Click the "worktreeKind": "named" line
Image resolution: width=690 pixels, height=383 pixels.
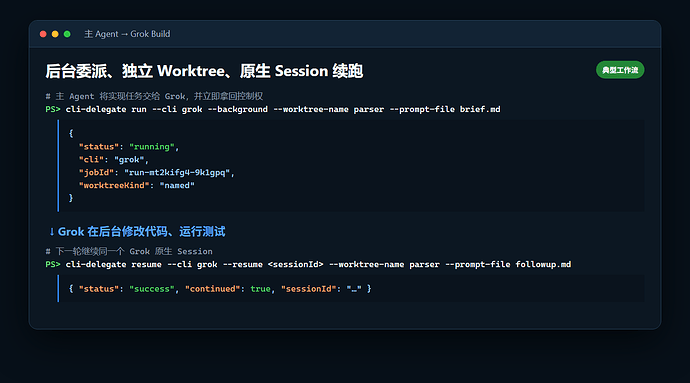tap(136, 185)
